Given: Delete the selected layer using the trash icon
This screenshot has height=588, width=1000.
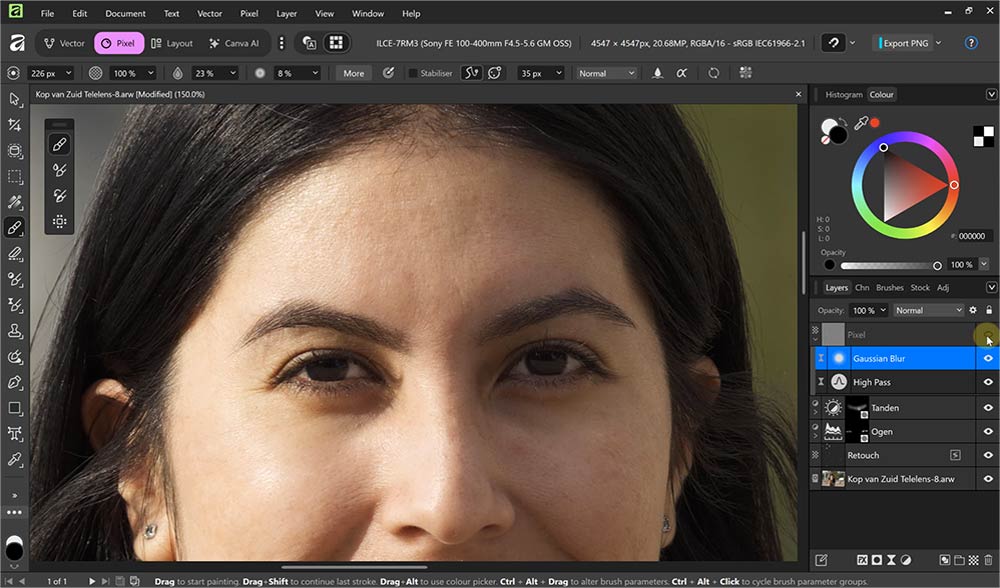Looking at the screenshot, I should pos(989,560).
